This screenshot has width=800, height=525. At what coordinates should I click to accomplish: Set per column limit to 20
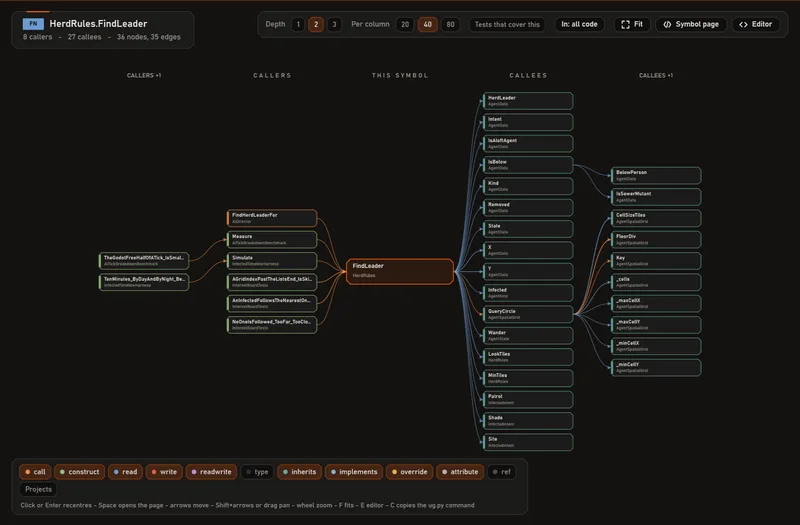pyautogui.click(x=405, y=24)
